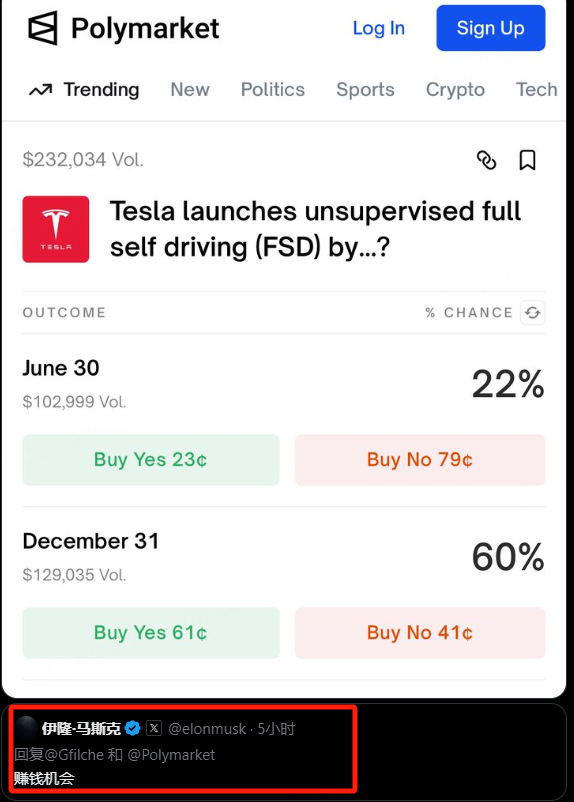Switch to the Politics tab

[273, 90]
